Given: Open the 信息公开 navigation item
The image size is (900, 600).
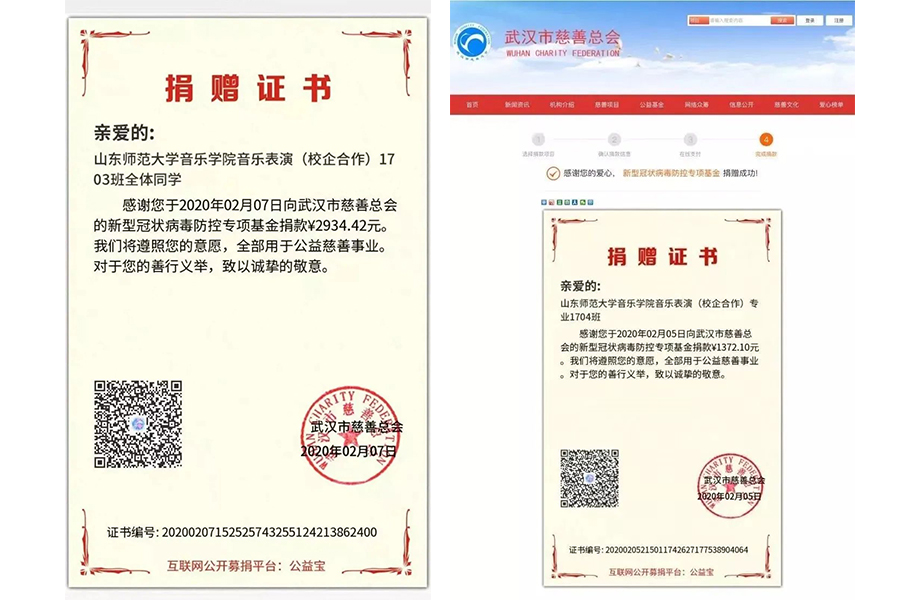Looking at the screenshot, I should [x=741, y=105].
